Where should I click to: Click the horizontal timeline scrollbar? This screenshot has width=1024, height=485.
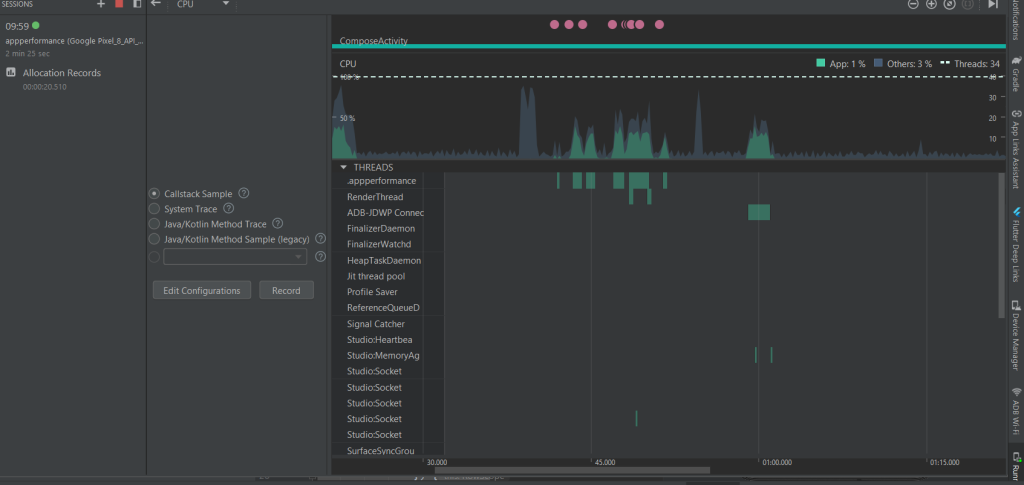point(572,470)
